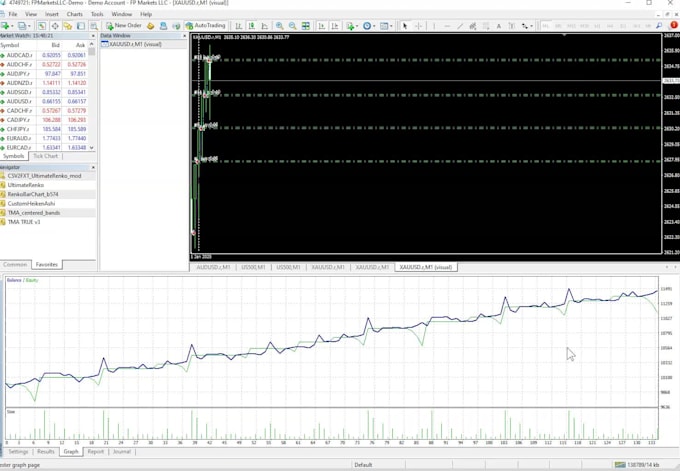
Task: Select the Crosshair tool
Action: point(418,26)
